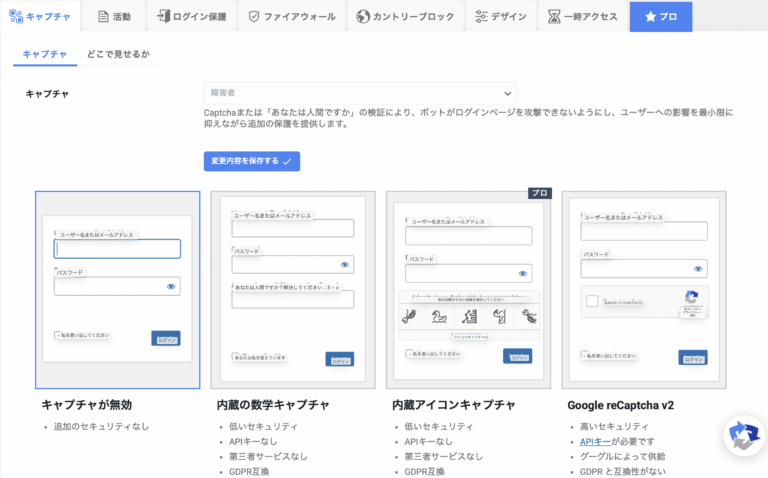768x478 pixels.
Task: Choose the 内蔵の数学キャプチャ preview card
Action: (293, 290)
